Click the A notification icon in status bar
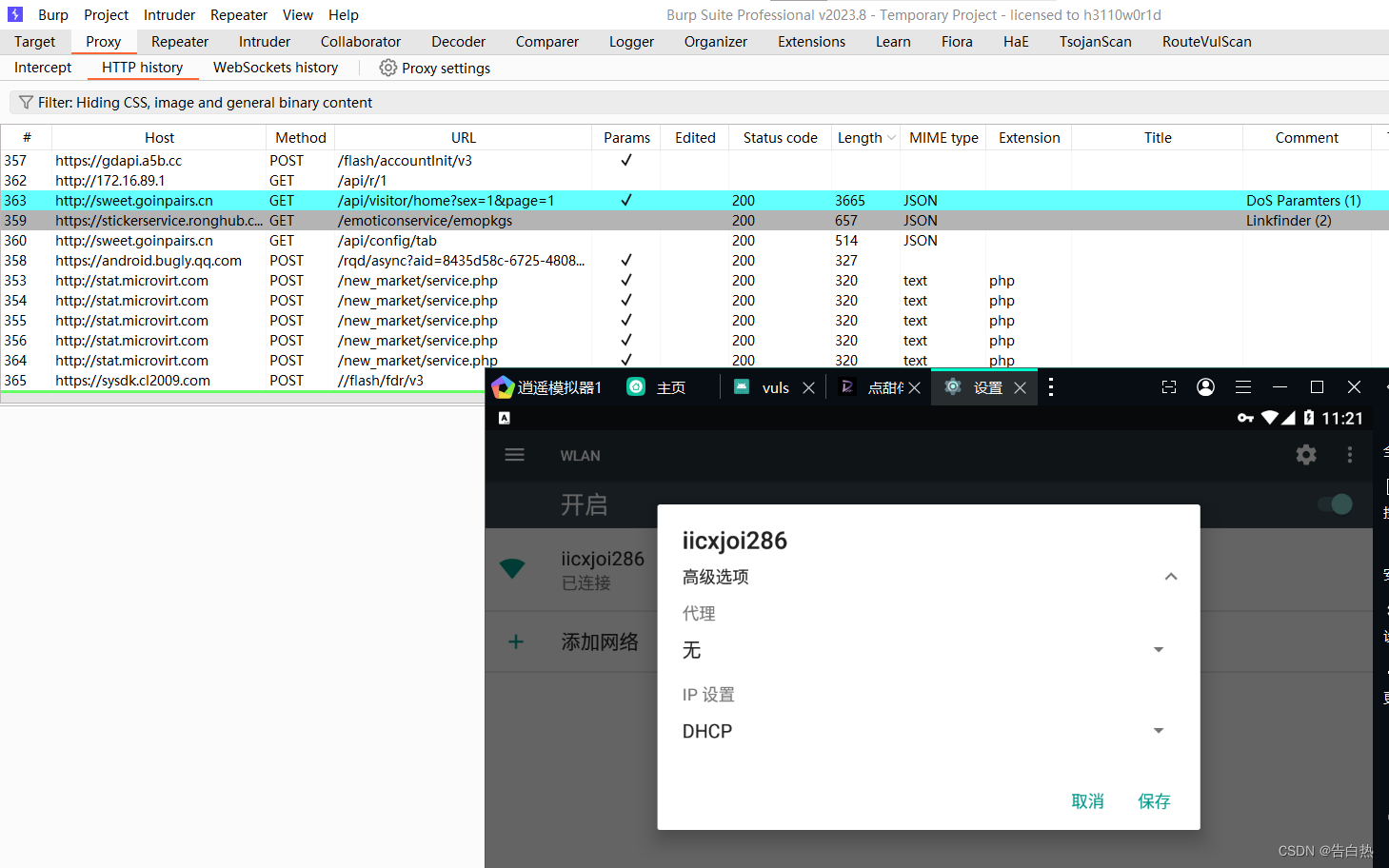This screenshot has width=1389, height=868. coord(505,418)
